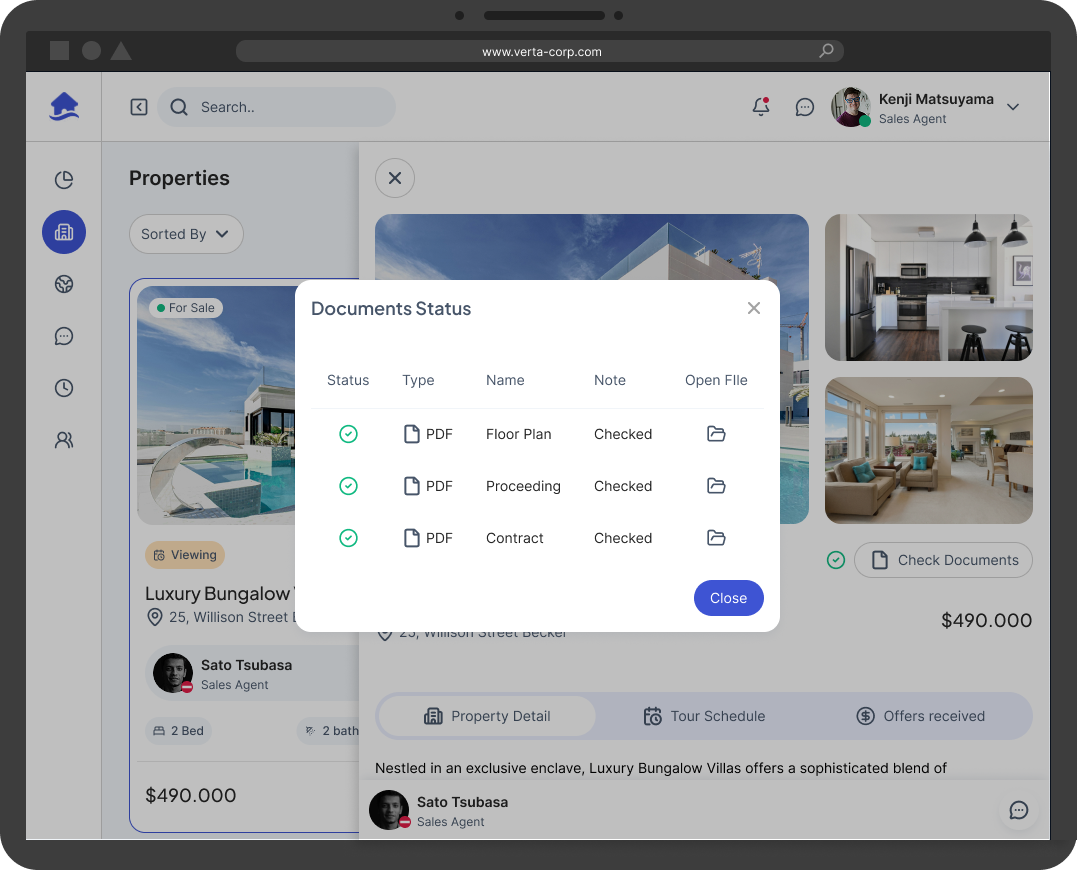Click Floor Plan name text
Screen dimensions: 1080x870
(x=519, y=434)
